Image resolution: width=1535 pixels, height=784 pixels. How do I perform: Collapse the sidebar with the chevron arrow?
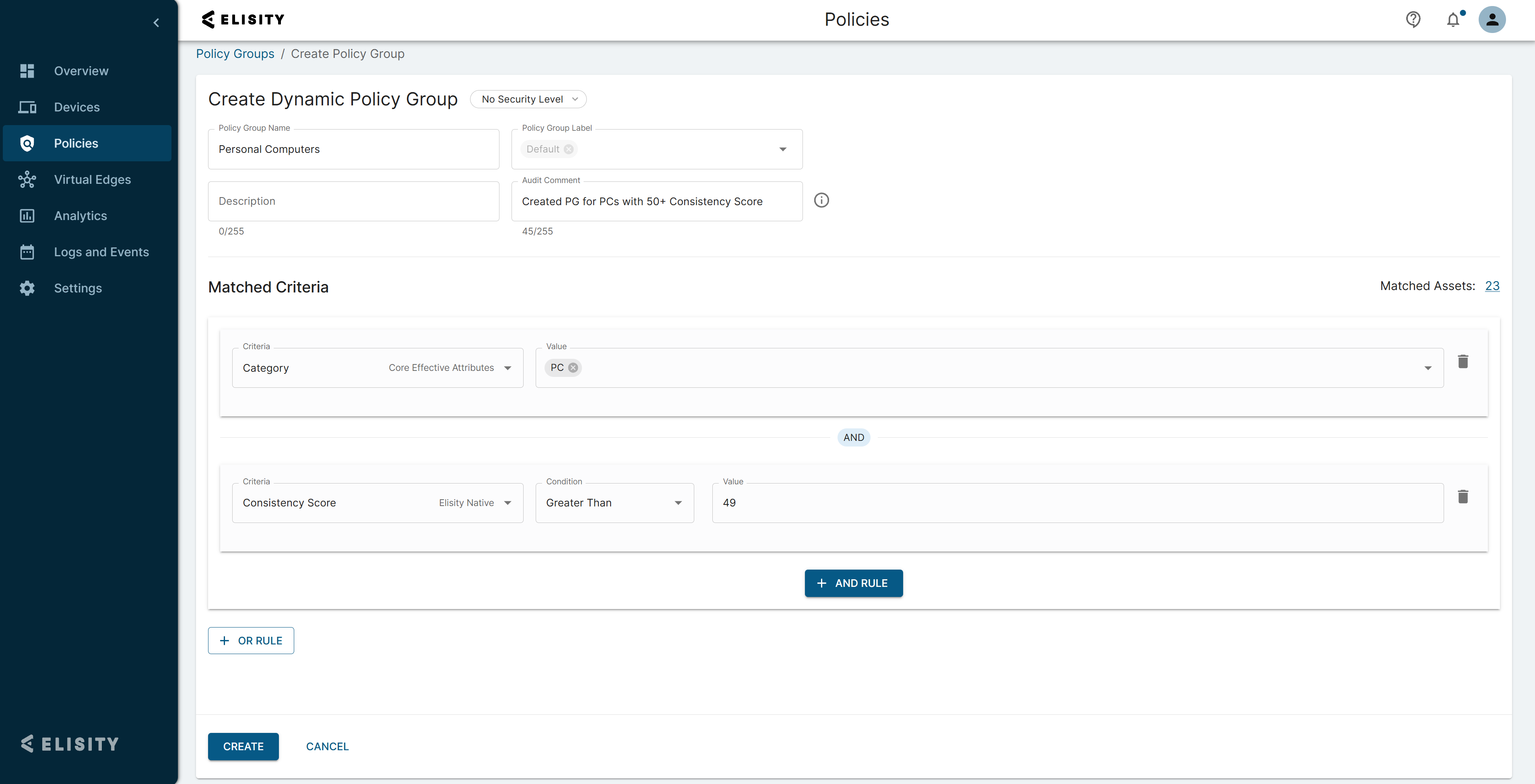156,23
